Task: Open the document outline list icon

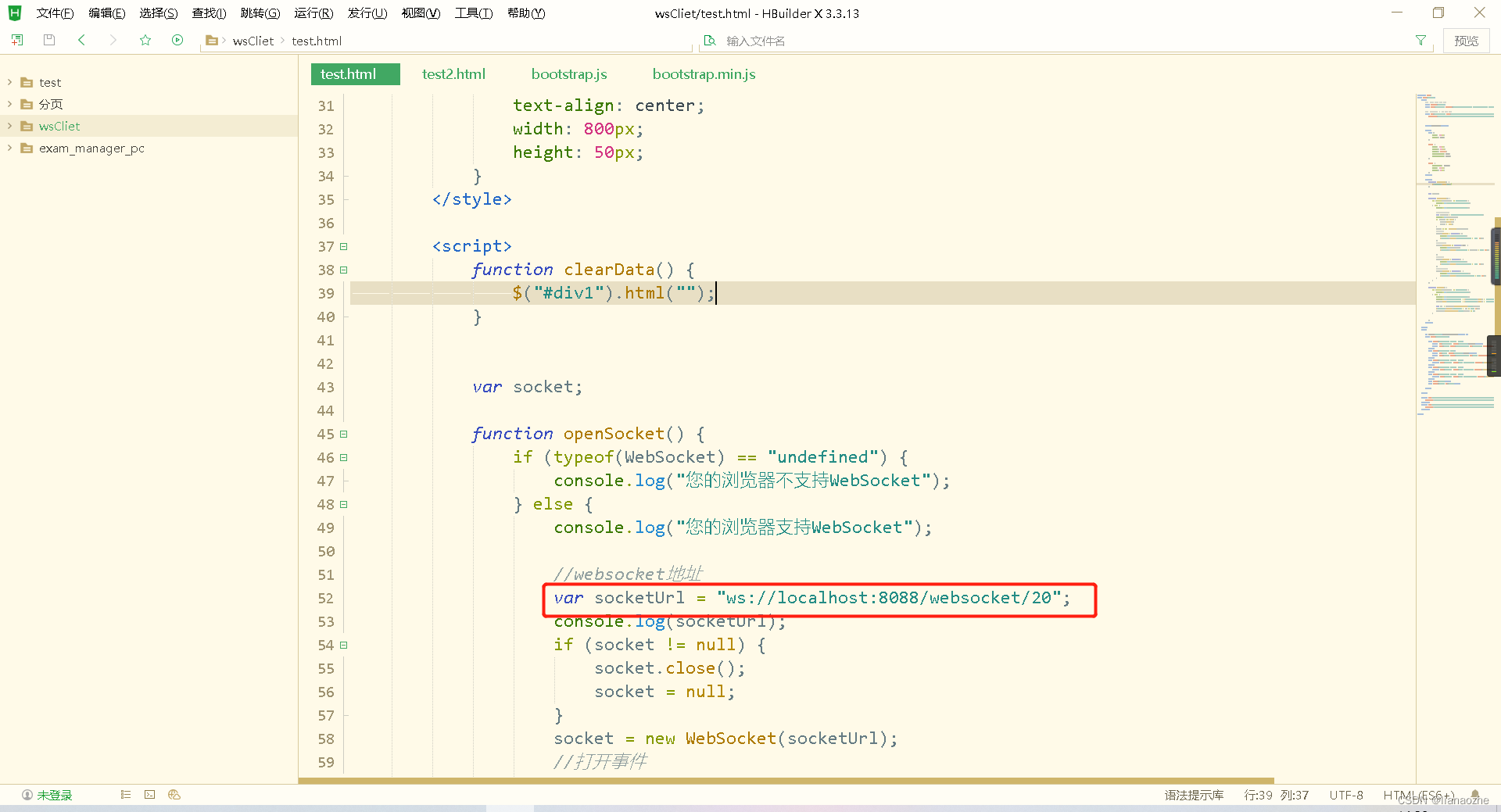Action: pos(126,795)
